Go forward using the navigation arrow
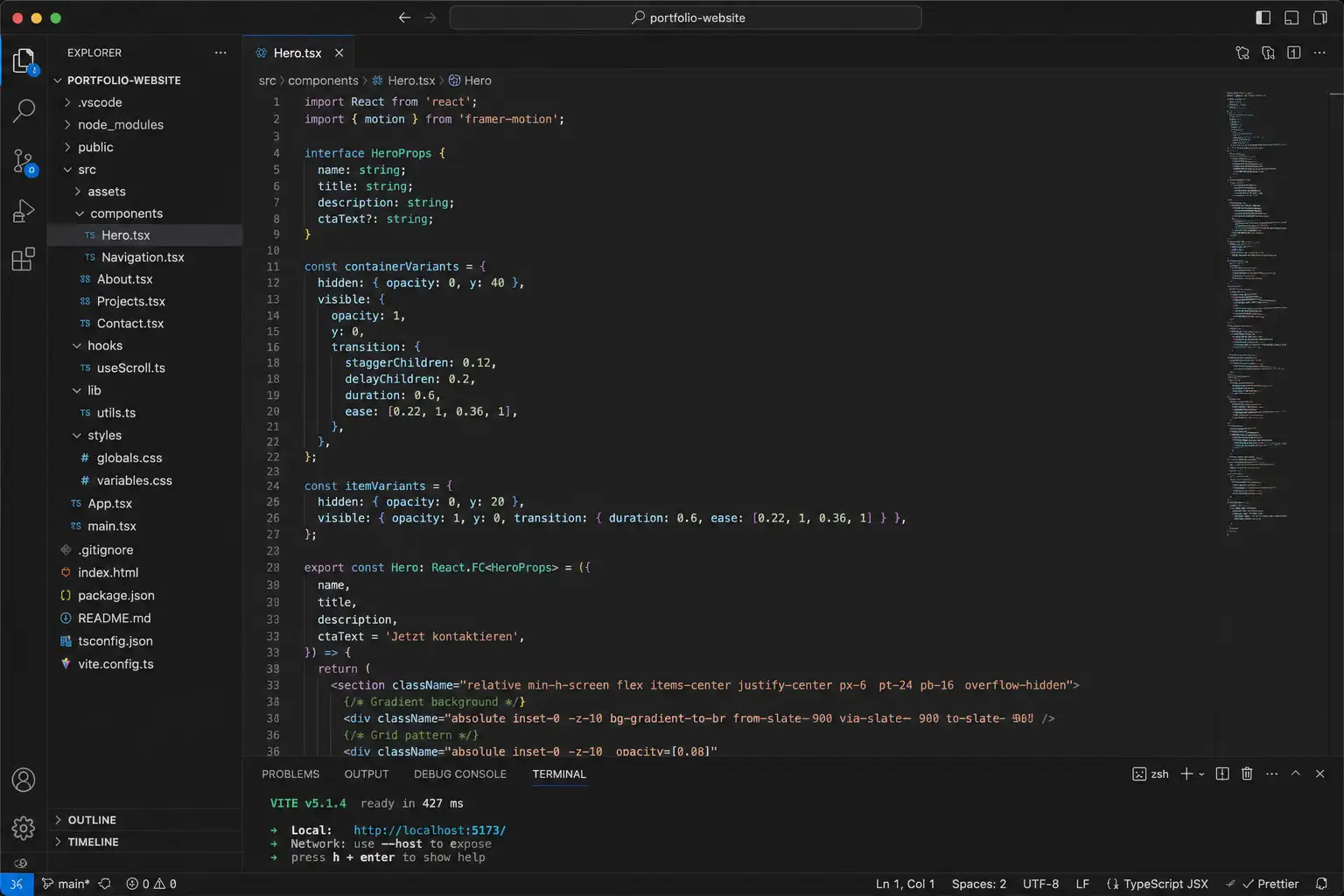This screenshot has height=896, width=1344. [430, 17]
